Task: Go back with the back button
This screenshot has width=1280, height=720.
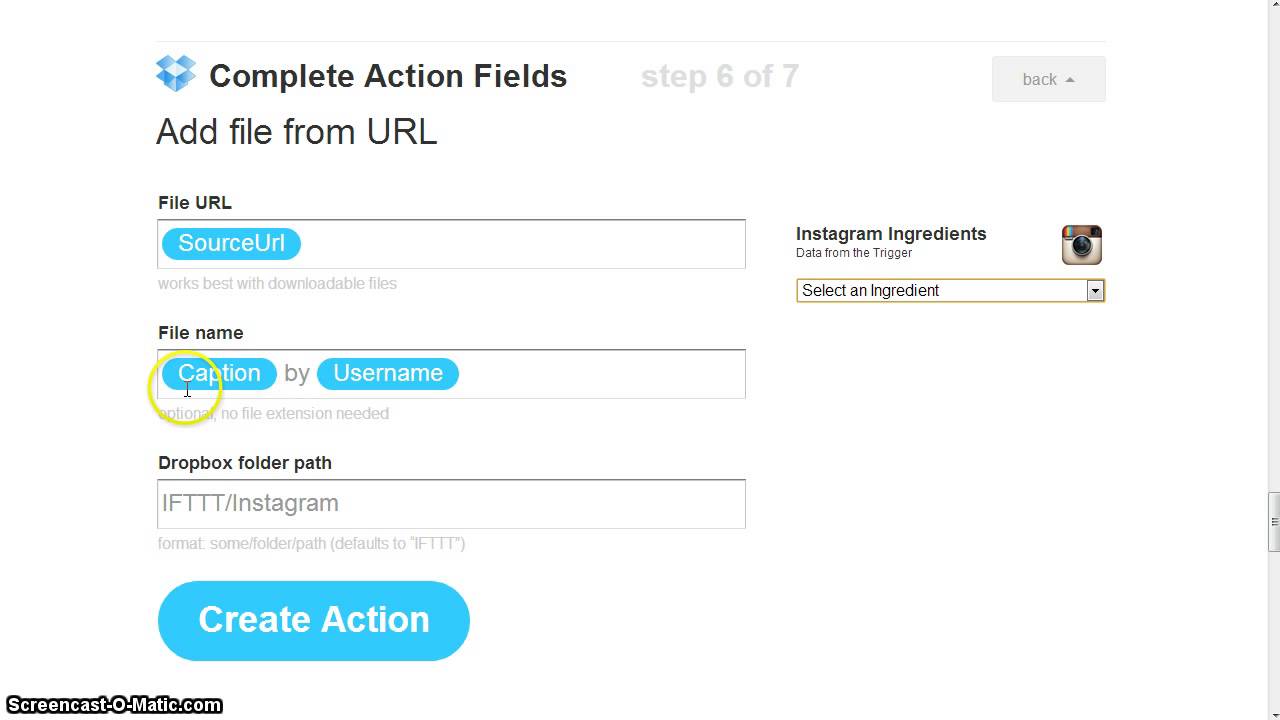Action: [x=1048, y=79]
